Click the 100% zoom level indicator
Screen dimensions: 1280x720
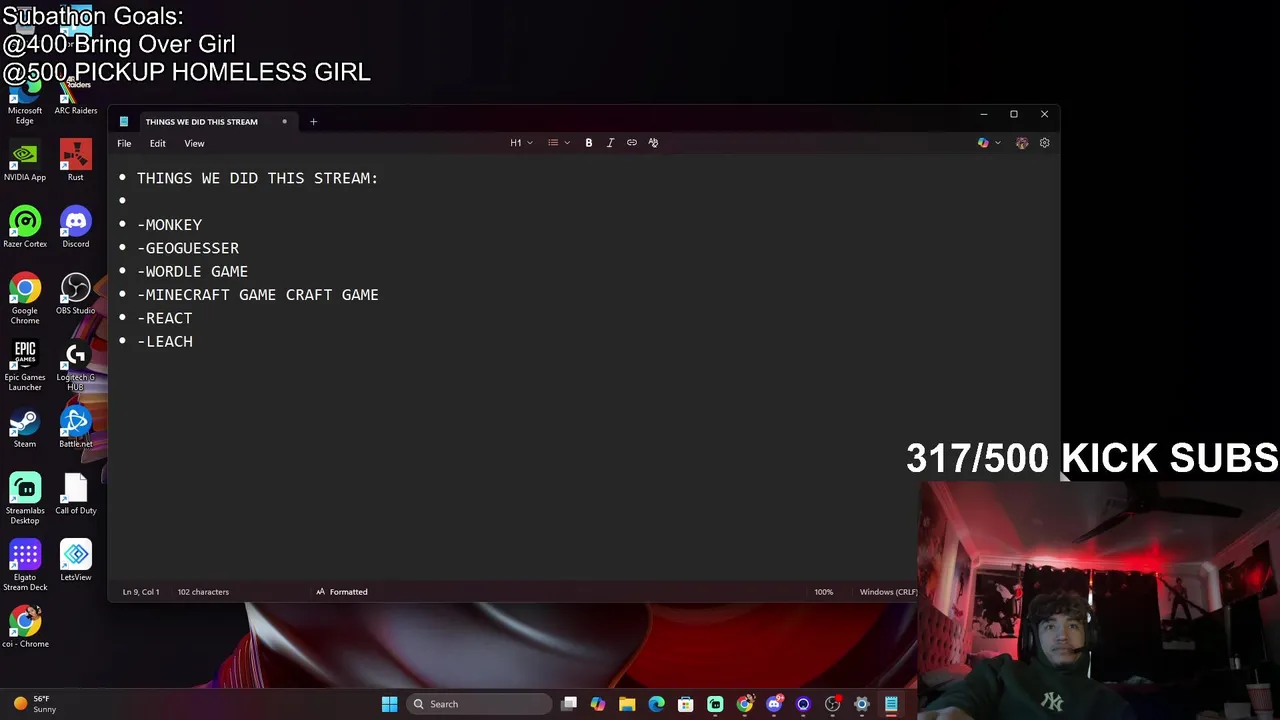pos(823,592)
